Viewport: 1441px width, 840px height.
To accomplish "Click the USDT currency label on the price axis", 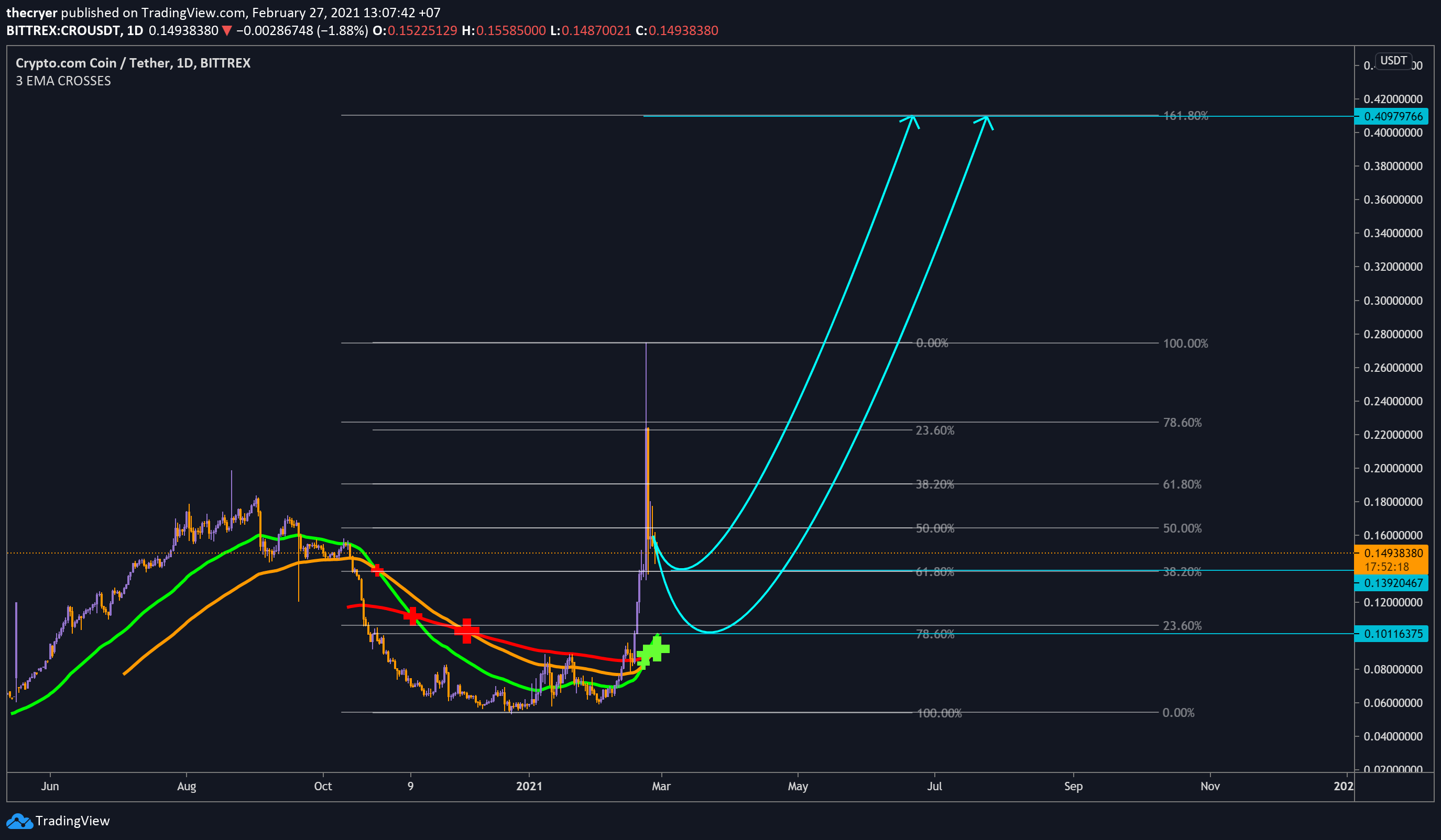I will (1393, 61).
